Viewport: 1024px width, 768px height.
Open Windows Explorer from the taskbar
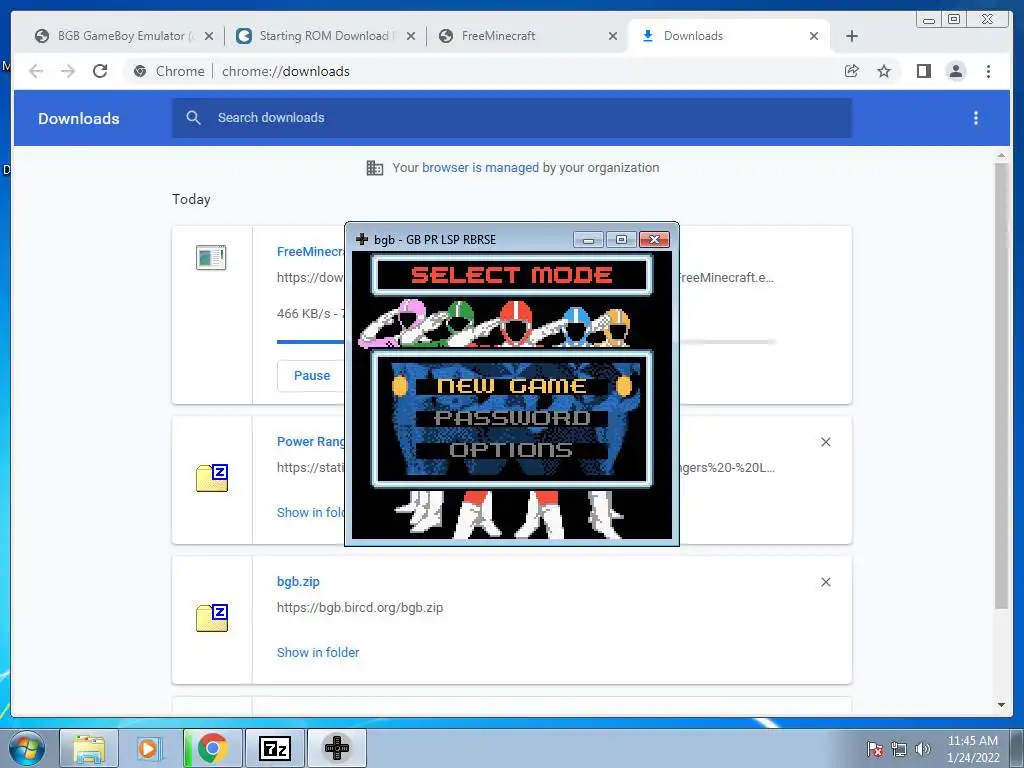click(89, 748)
